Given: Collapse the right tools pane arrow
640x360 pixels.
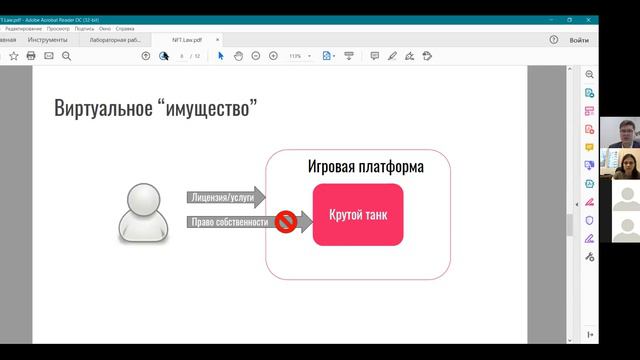Looking at the screenshot, I should coord(577,204).
